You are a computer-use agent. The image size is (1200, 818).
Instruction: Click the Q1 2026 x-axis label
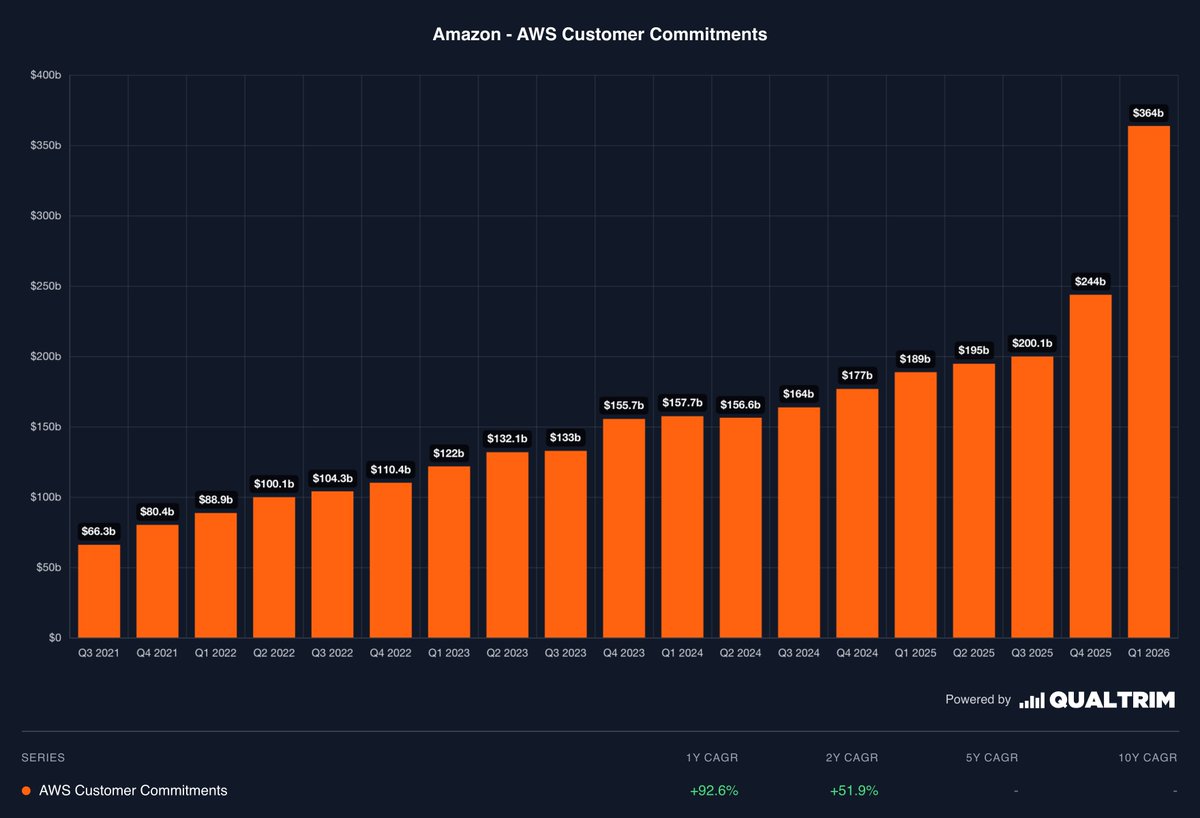[1148, 652]
